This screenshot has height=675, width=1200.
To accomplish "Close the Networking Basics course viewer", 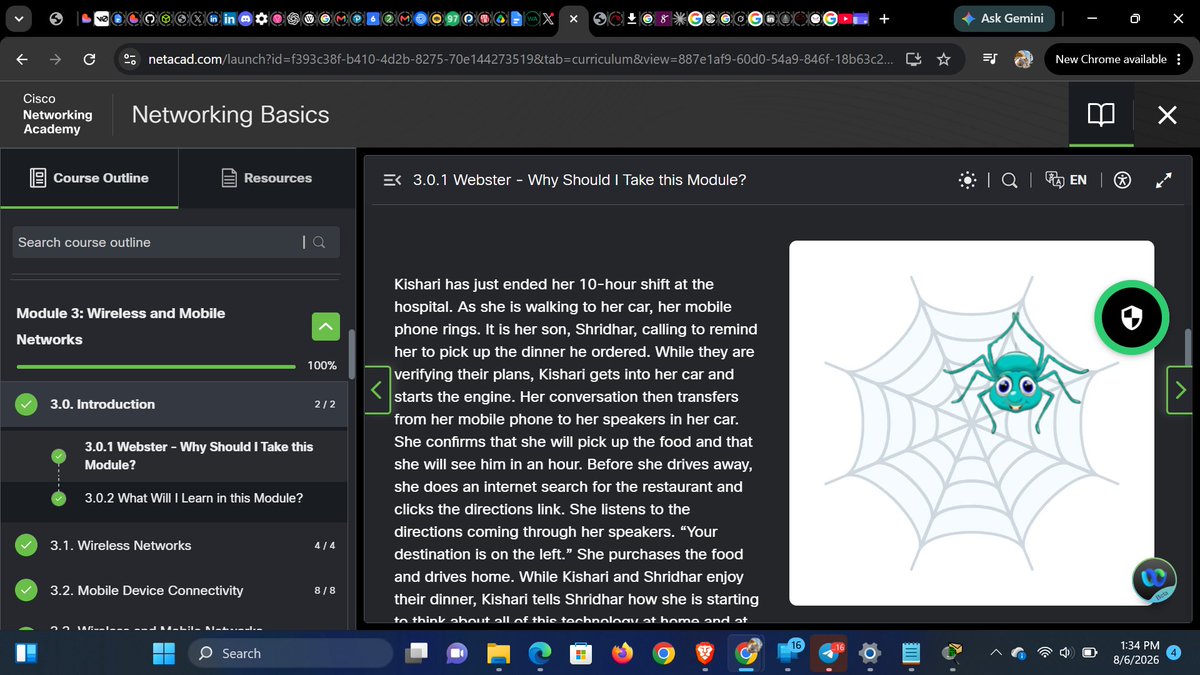I will point(1166,115).
